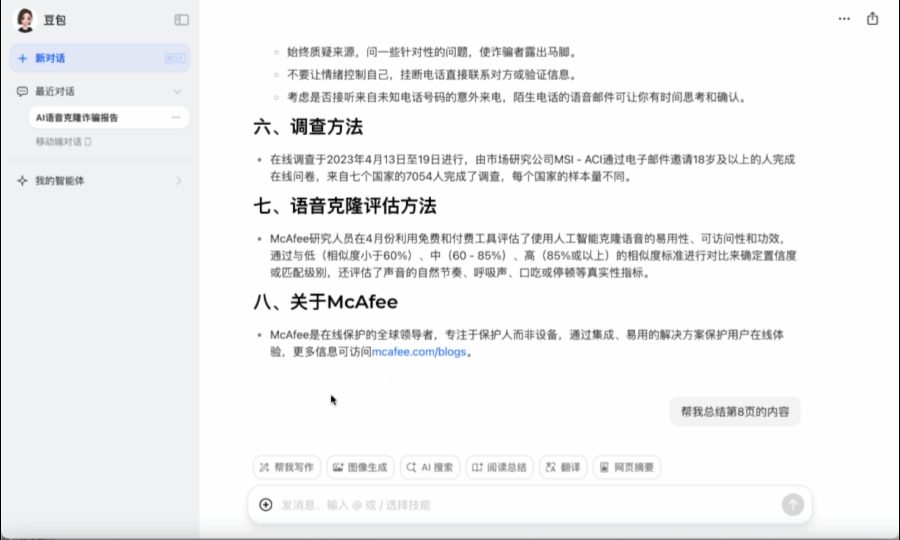Click the bullet starting 始终质疑来源
The image size is (900, 540).
click(x=432, y=52)
